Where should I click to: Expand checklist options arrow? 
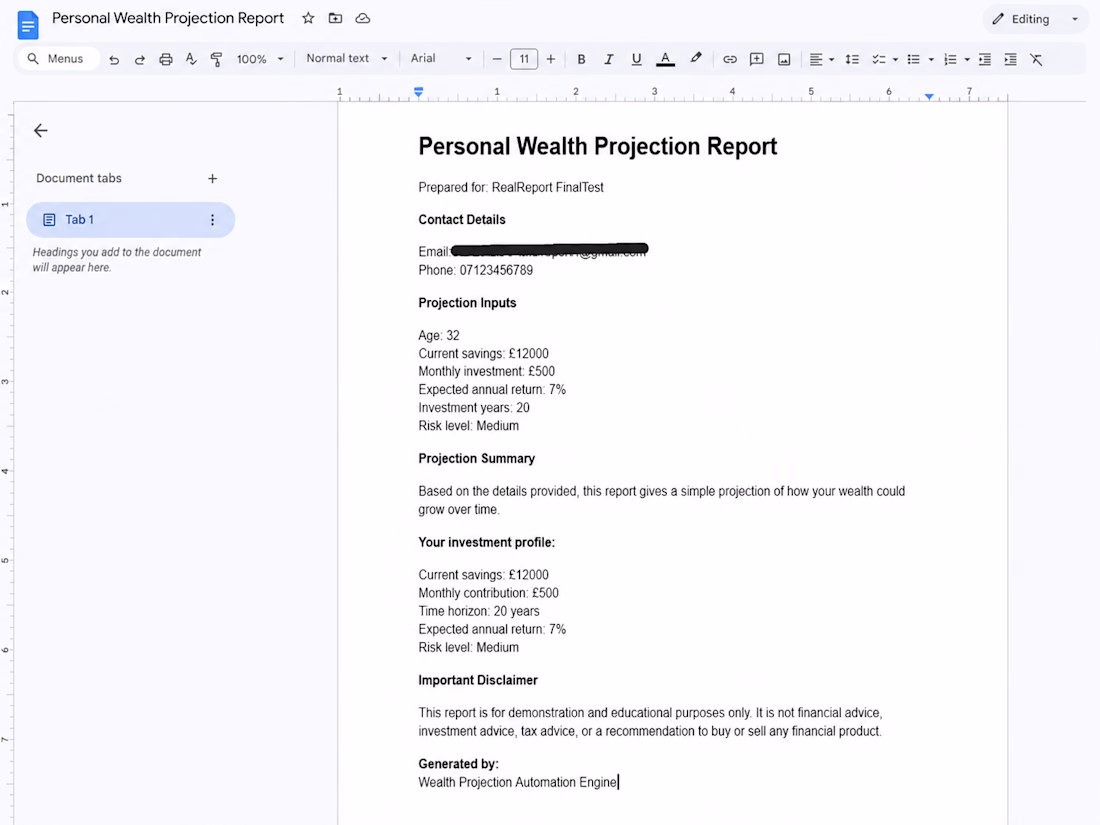(x=895, y=60)
